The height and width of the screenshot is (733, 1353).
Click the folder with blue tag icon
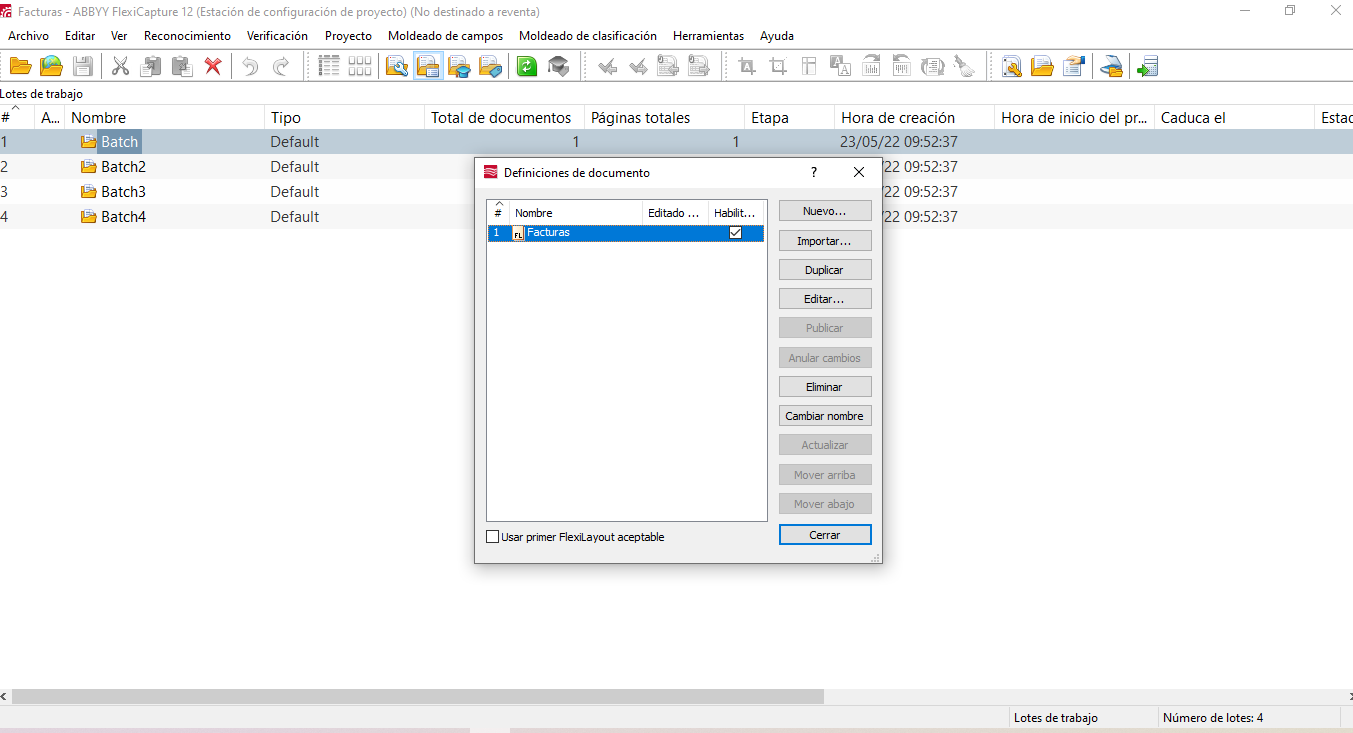(x=490, y=66)
